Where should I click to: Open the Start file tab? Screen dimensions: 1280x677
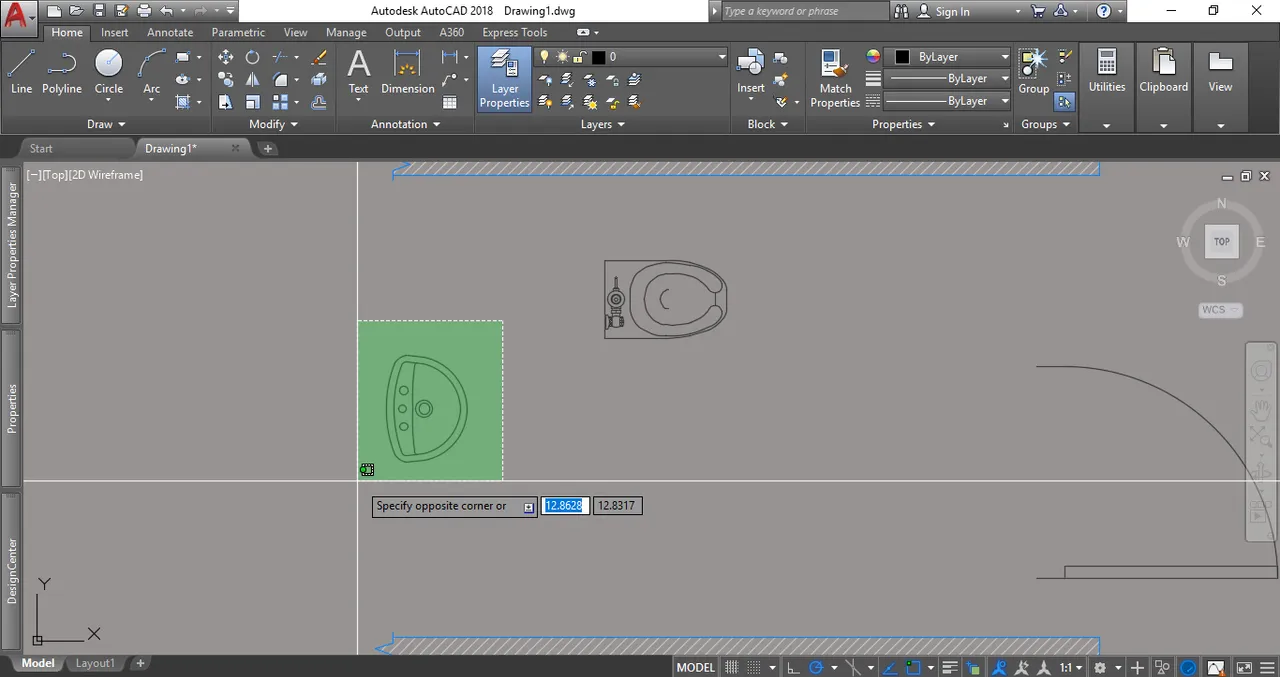coord(41,148)
